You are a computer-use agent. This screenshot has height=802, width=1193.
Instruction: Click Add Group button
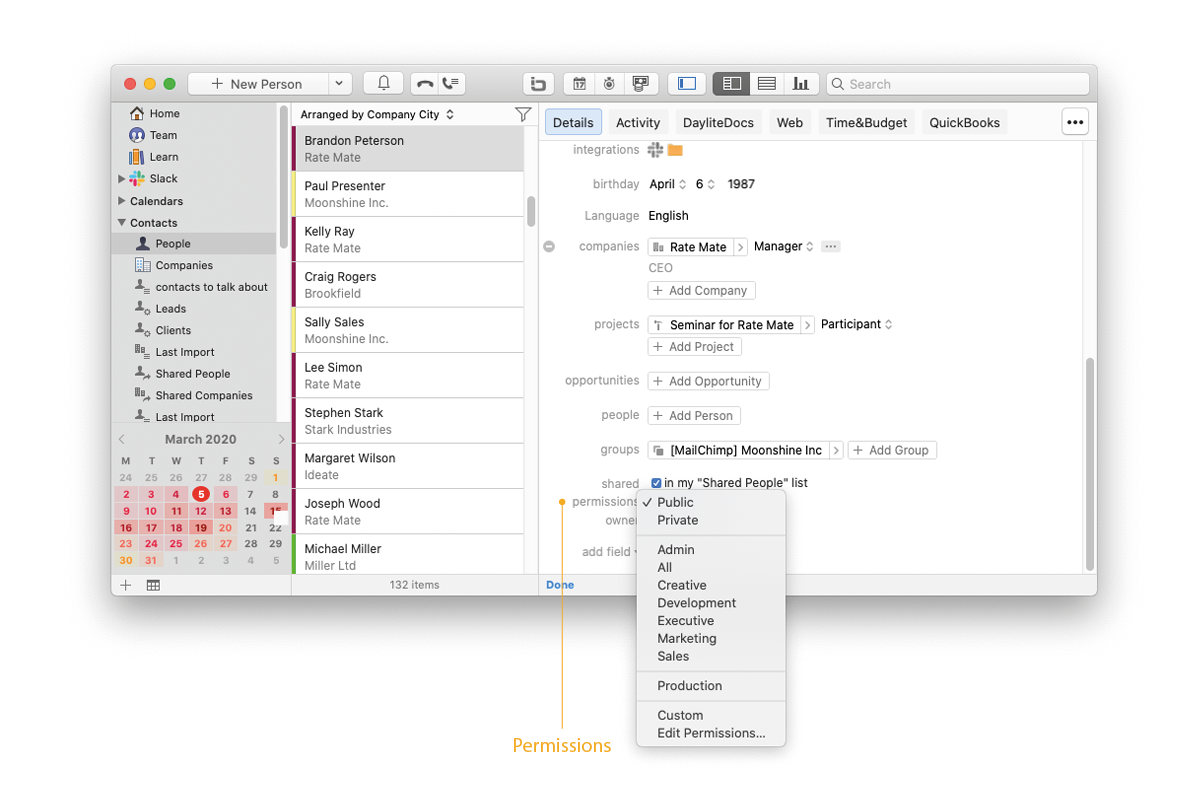[x=892, y=450]
